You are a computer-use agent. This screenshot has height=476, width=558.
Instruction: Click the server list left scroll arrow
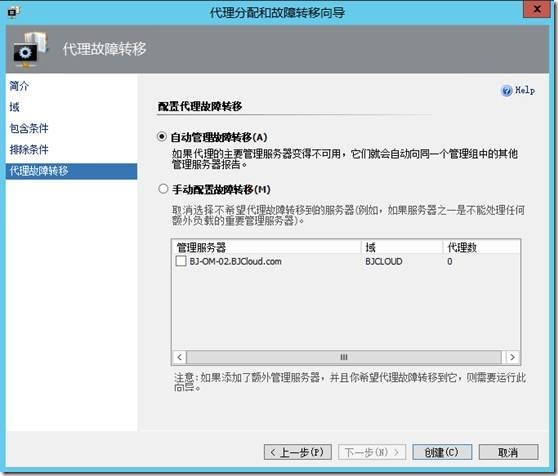179,357
